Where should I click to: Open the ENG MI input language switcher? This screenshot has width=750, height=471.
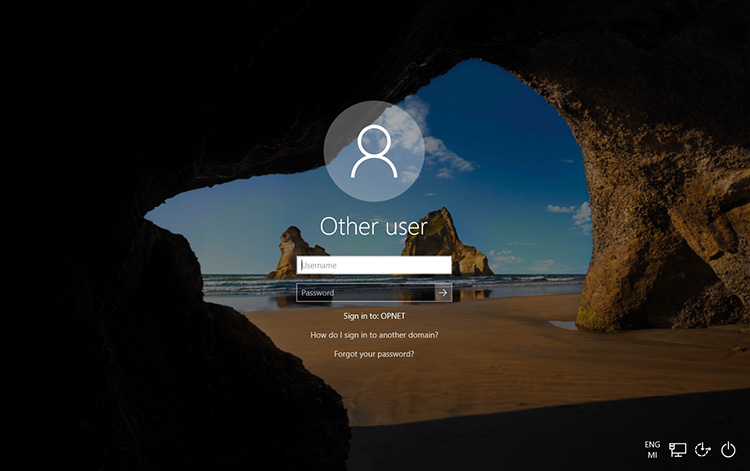(x=652, y=449)
